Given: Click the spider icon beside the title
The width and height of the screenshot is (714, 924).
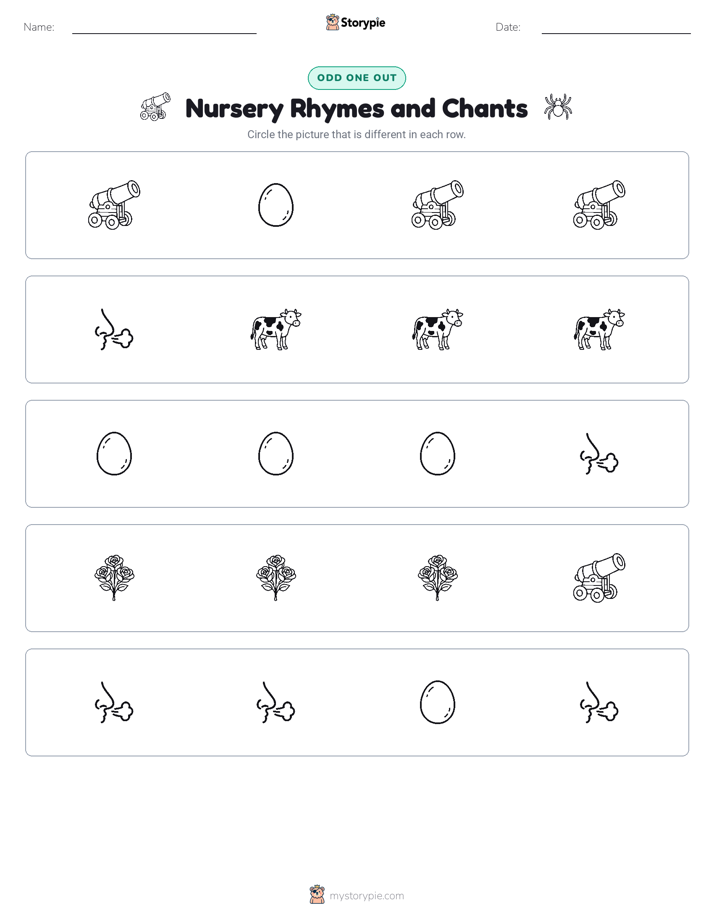Looking at the screenshot, I should 557,107.
